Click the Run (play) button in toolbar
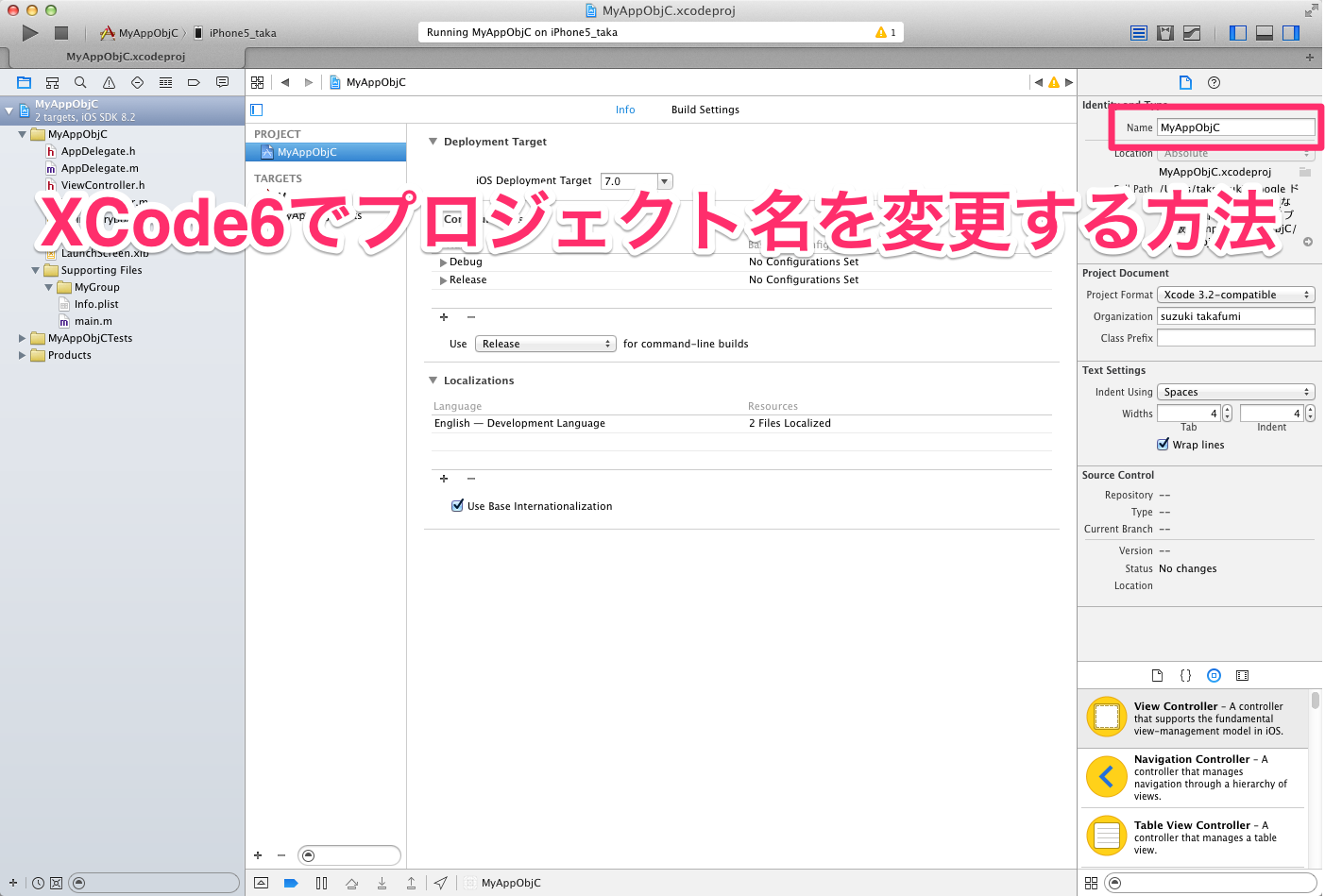This screenshot has width=1325, height=896. [x=30, y=33]
